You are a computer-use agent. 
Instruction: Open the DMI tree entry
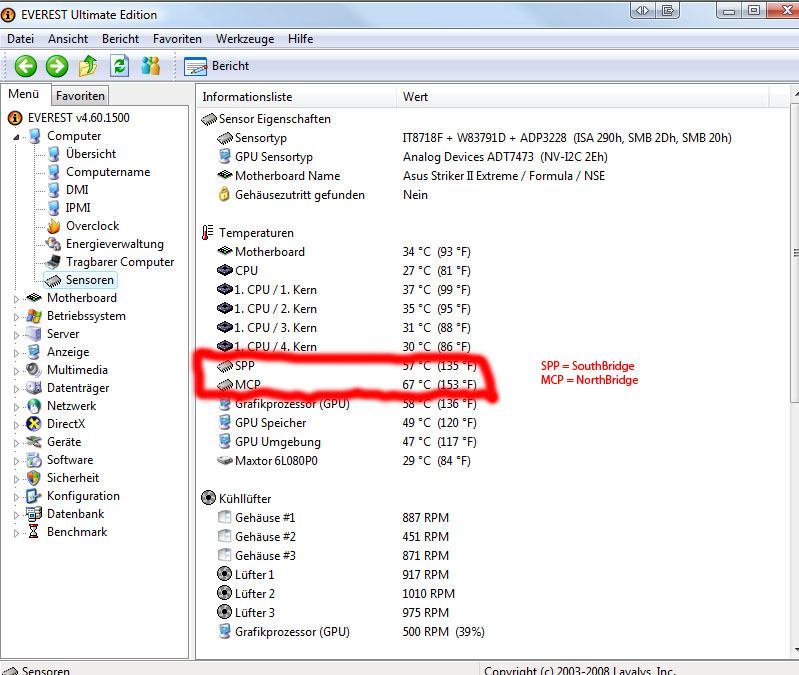[x=77, y=190]
